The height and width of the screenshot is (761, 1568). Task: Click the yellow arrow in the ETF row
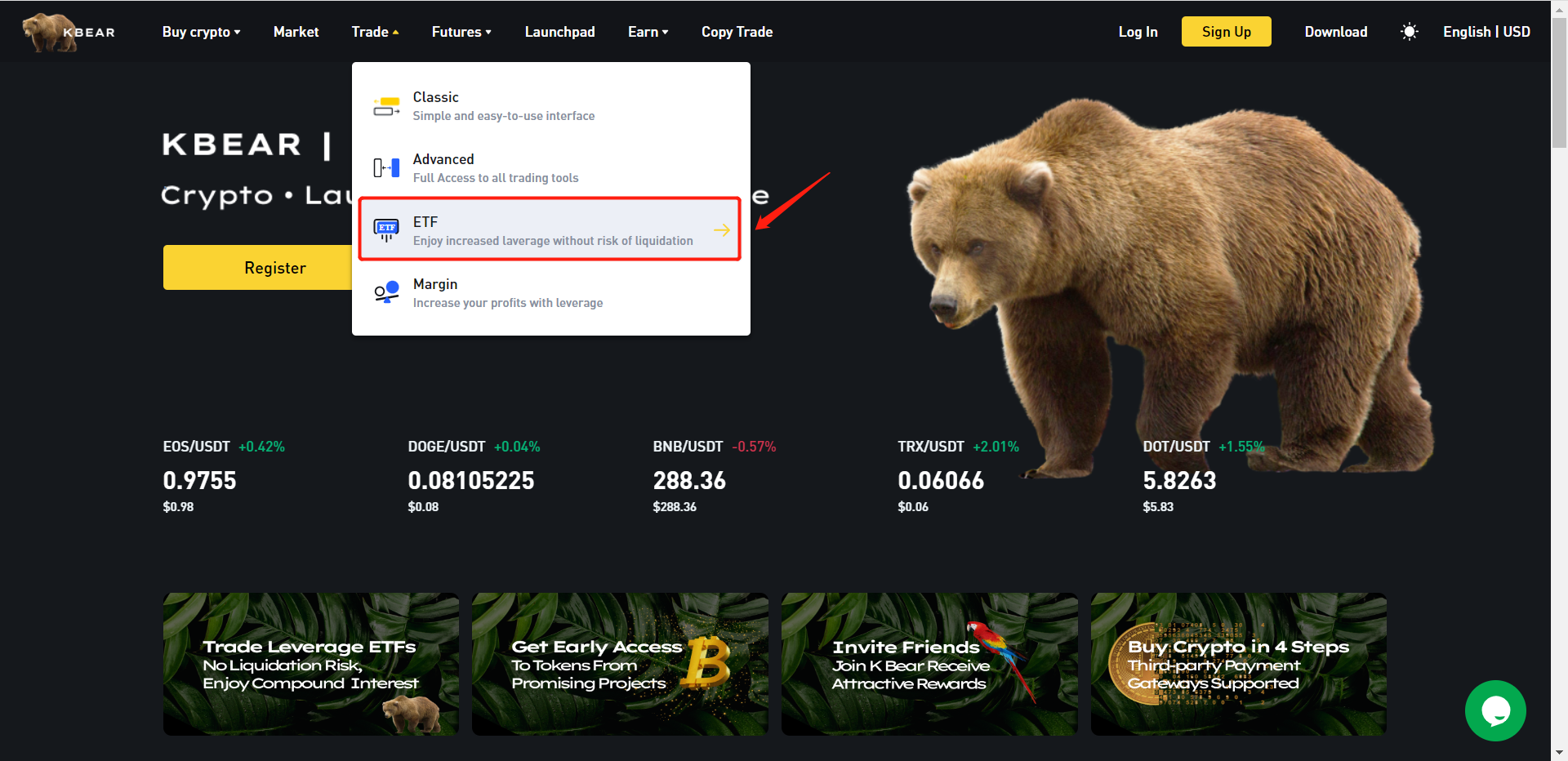coord(721,230)
